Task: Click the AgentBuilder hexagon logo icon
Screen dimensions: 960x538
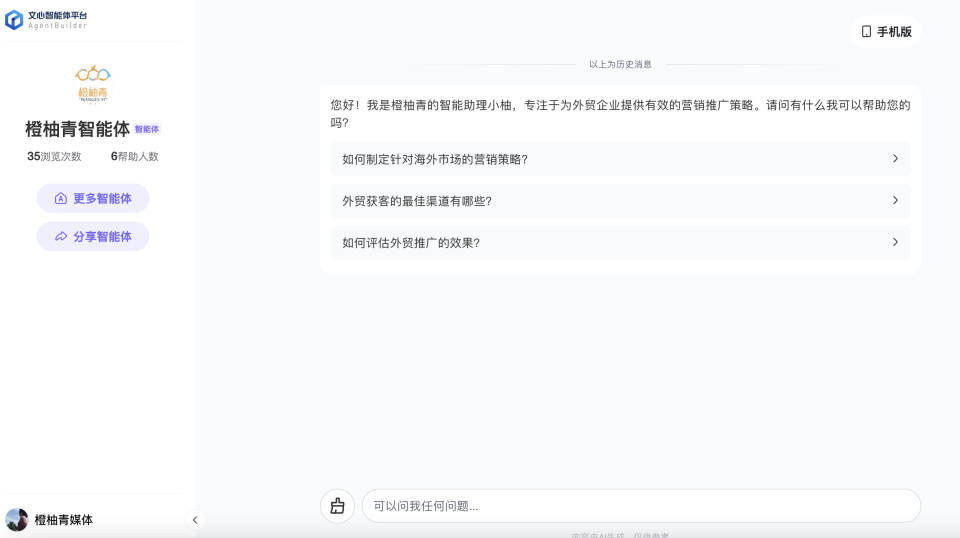Action: pyautogui.click(x=14, y=20)
